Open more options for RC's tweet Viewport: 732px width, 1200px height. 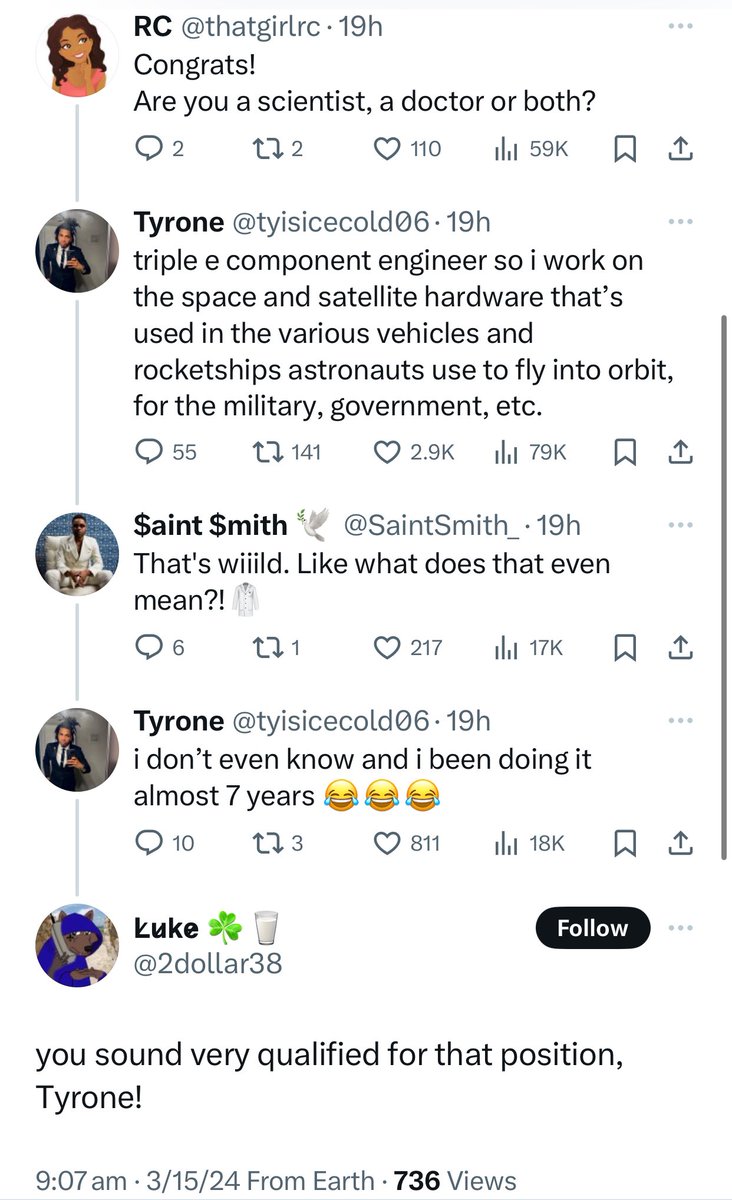(680, 26)
